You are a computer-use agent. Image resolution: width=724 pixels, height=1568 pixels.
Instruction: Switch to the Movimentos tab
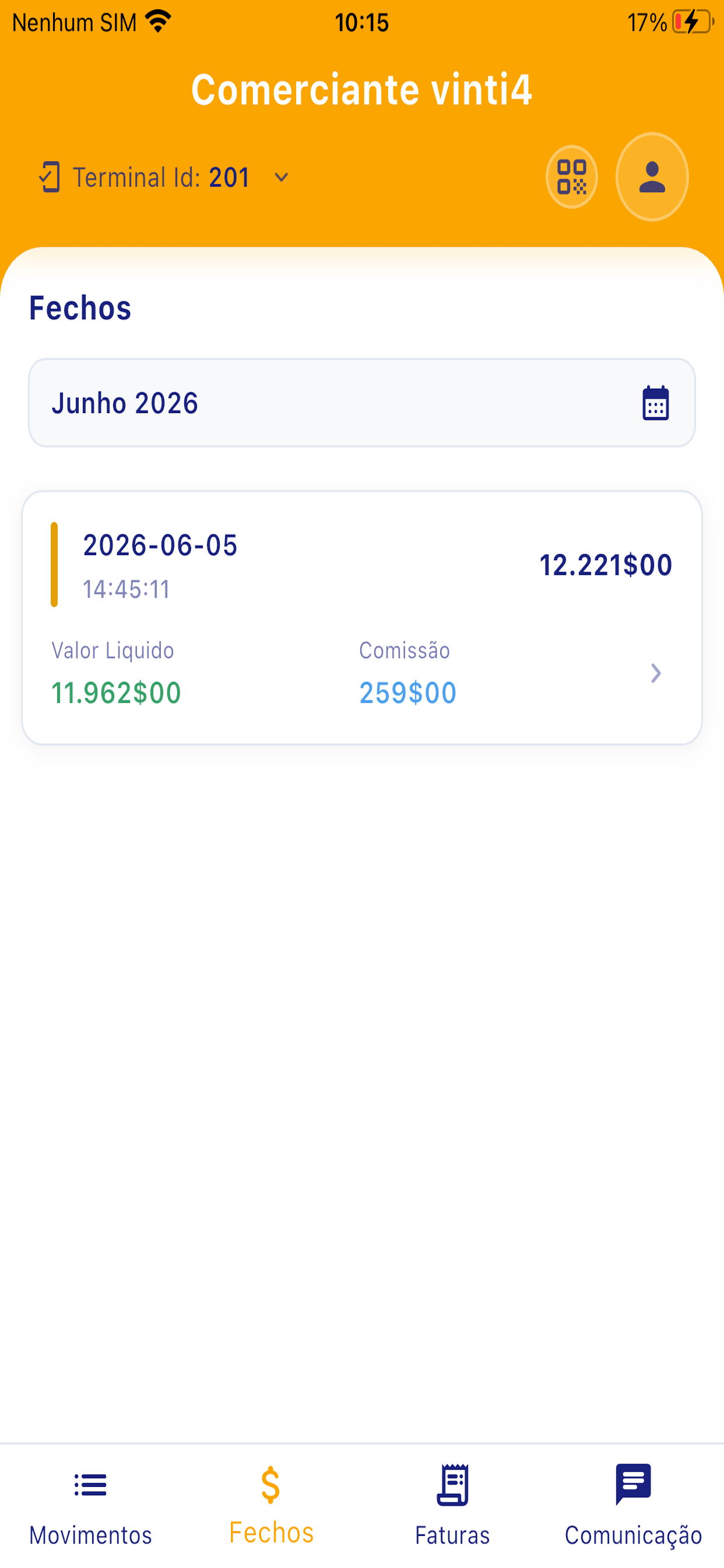pos(91,1507)
